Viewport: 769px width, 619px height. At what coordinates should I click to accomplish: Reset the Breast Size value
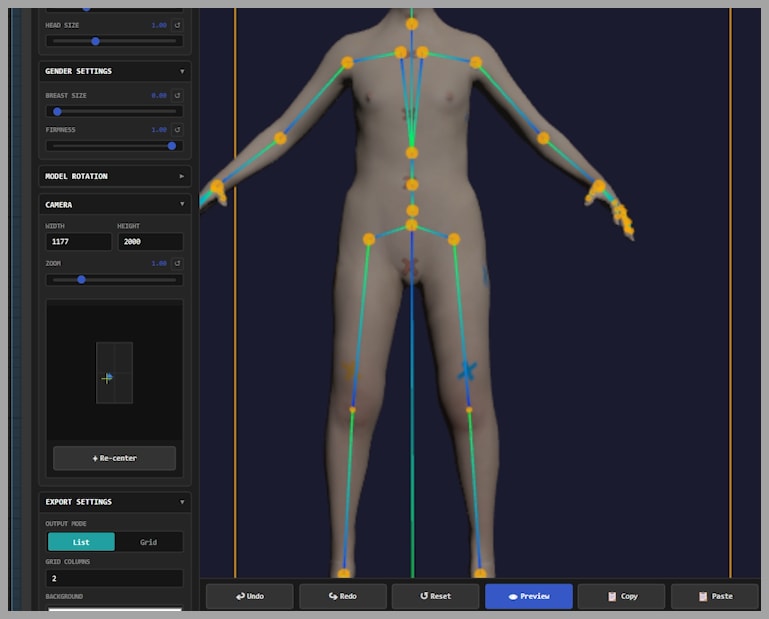coord(177,95)
